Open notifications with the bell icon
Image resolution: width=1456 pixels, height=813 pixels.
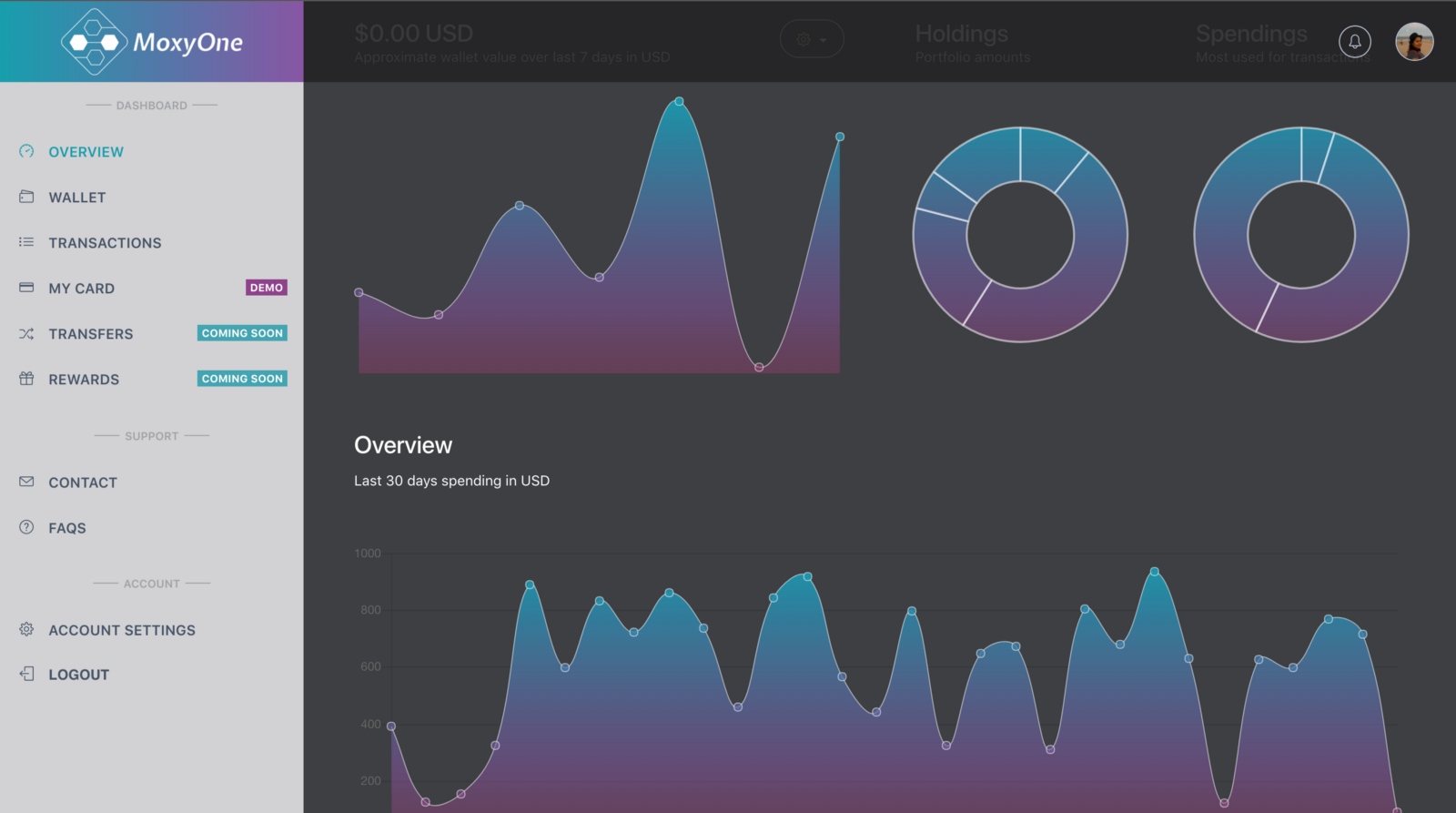1355,41
